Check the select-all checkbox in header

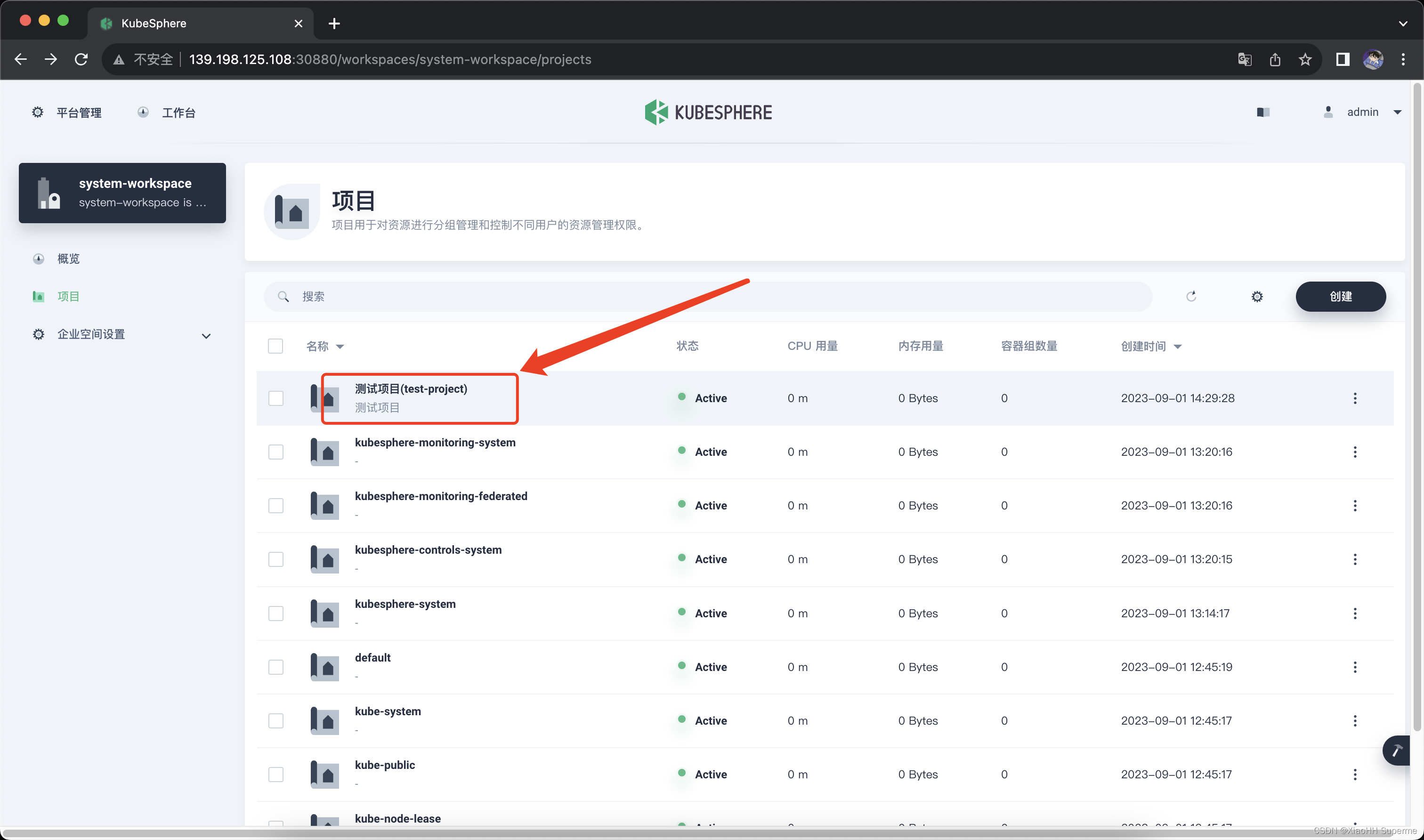coord(275,346)
